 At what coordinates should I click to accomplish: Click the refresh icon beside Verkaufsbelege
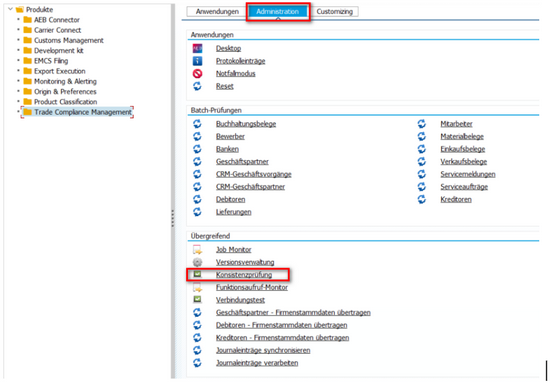pos(422,162)
